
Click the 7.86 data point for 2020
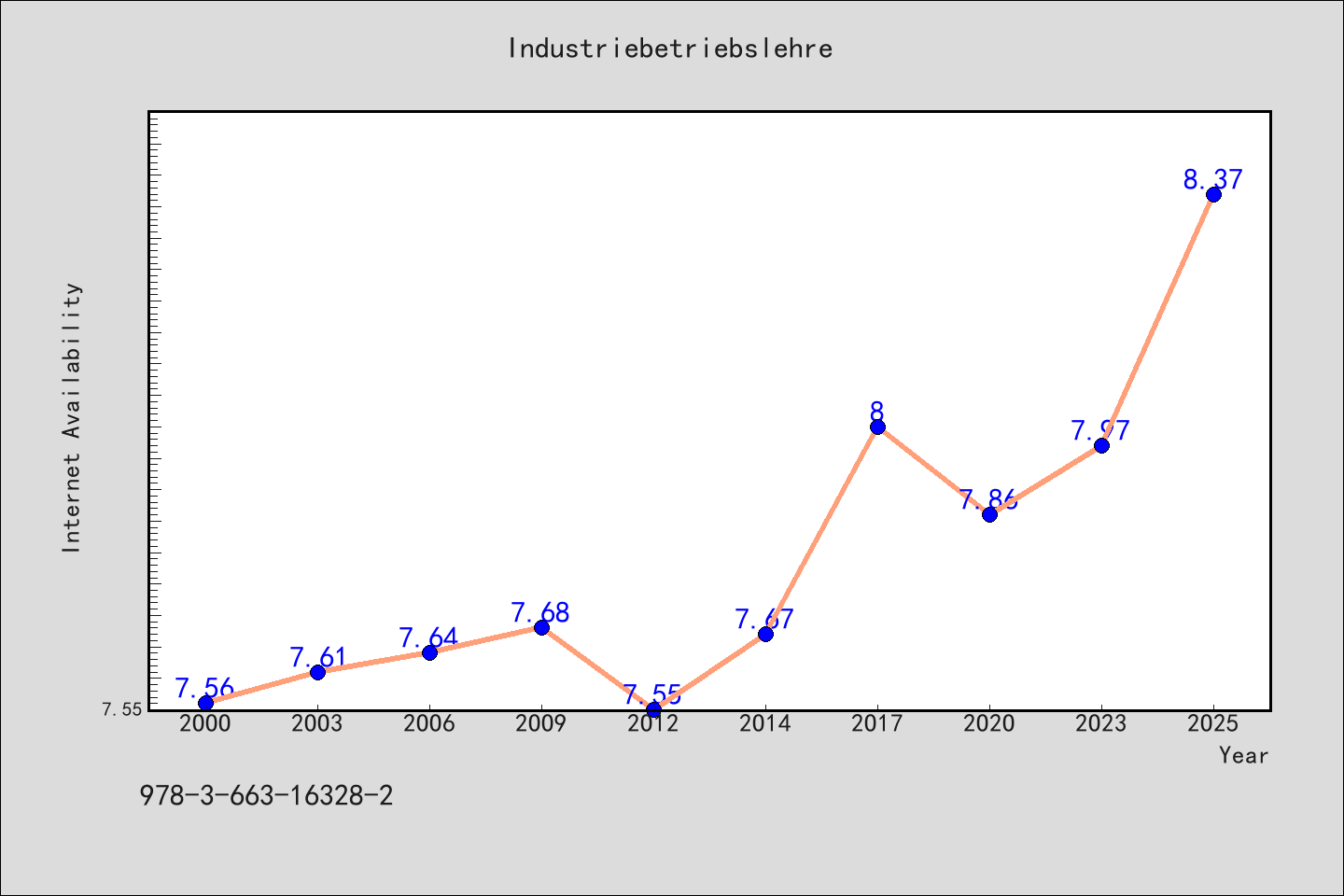pyautogui.click(x=989, y=514)
